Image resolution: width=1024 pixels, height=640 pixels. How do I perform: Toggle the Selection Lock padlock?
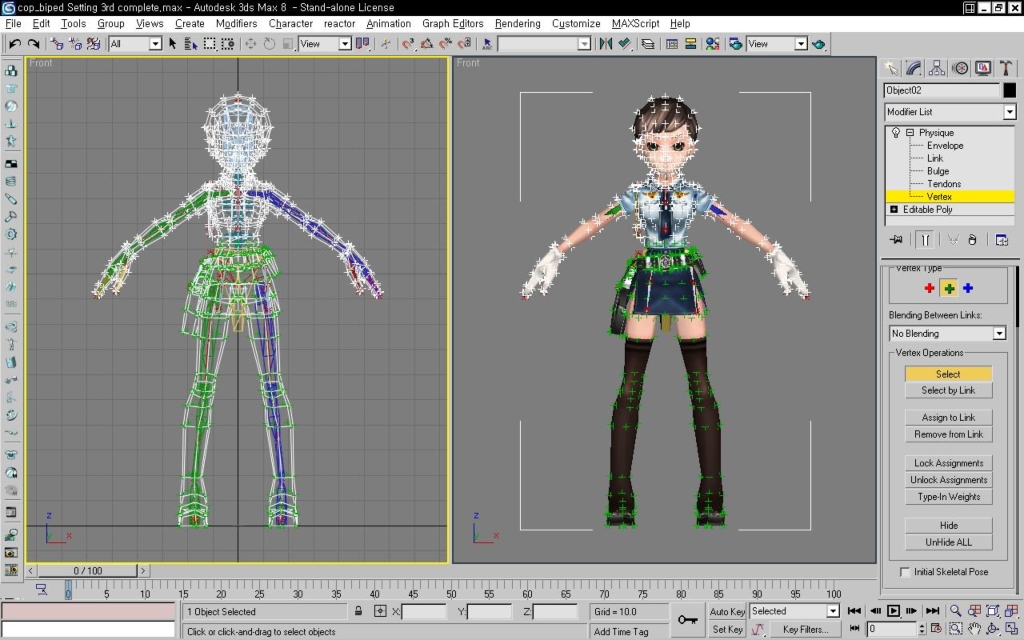pyautogui.click(x=359, y=611)
